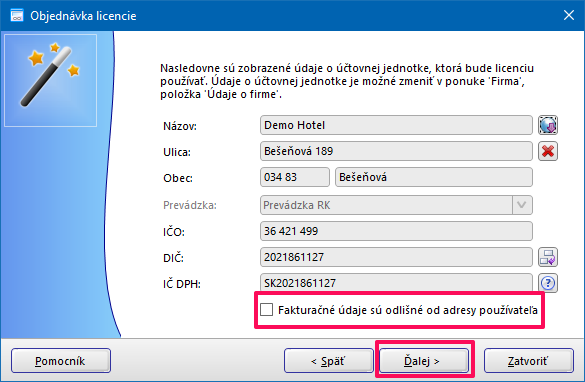Image resolution: width=585 pixels, height=382 pixels.
Task: Click the DIČ field 2021861127
Action: (x=396, y=257)
